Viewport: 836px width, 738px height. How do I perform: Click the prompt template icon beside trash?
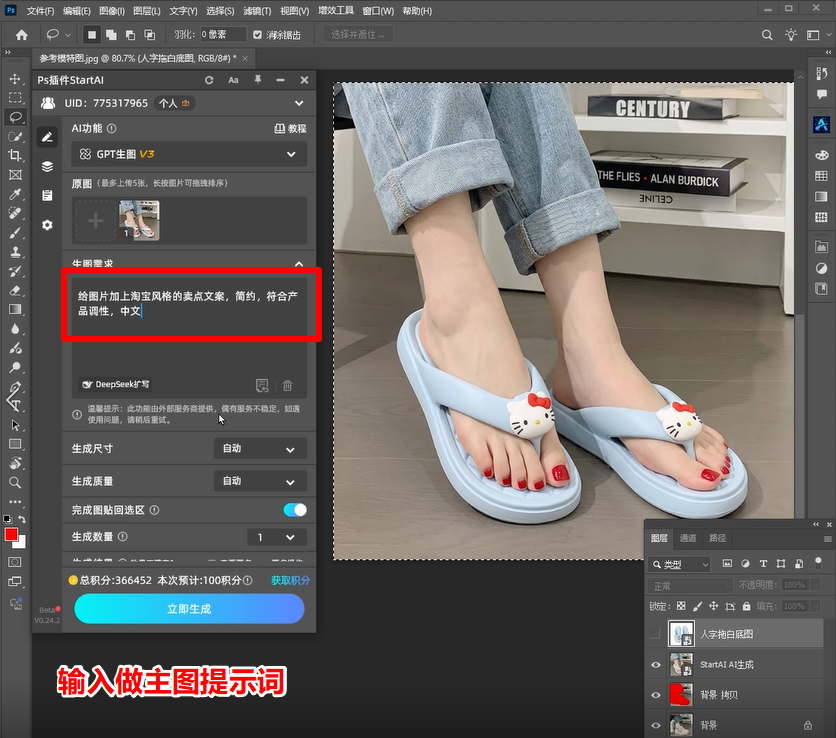[262, 385]
